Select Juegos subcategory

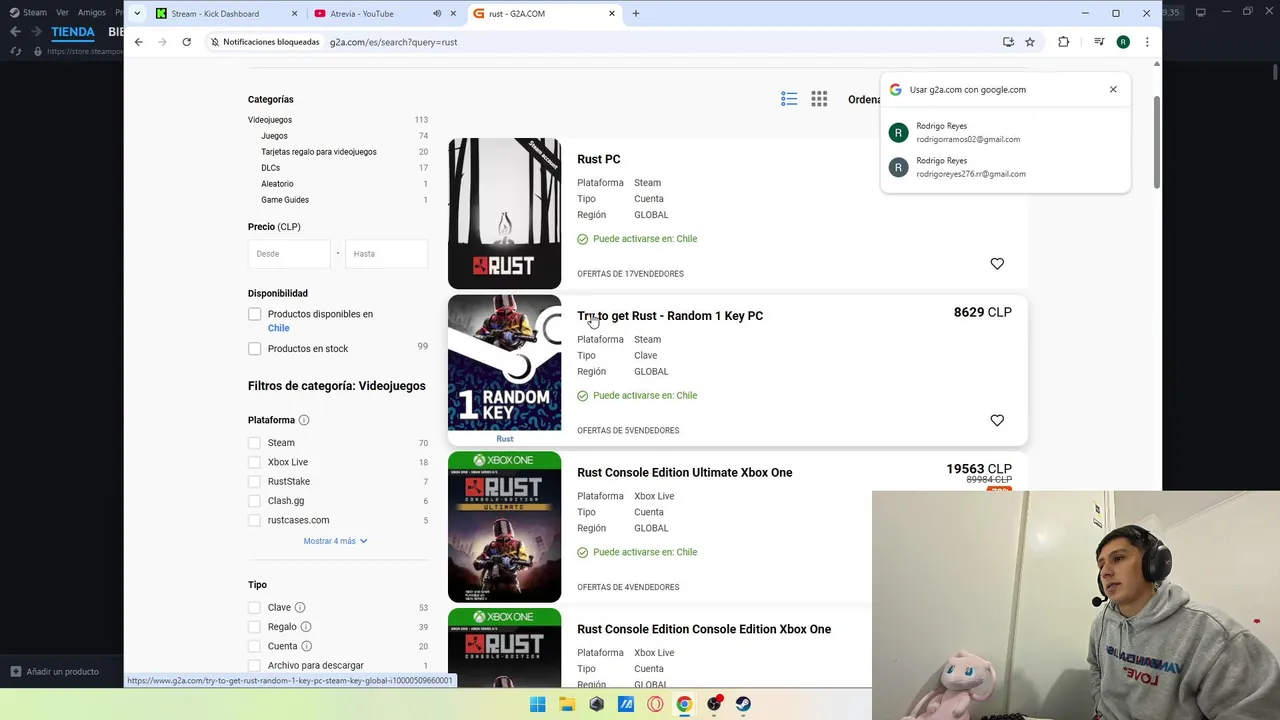[x=274, y=136]
